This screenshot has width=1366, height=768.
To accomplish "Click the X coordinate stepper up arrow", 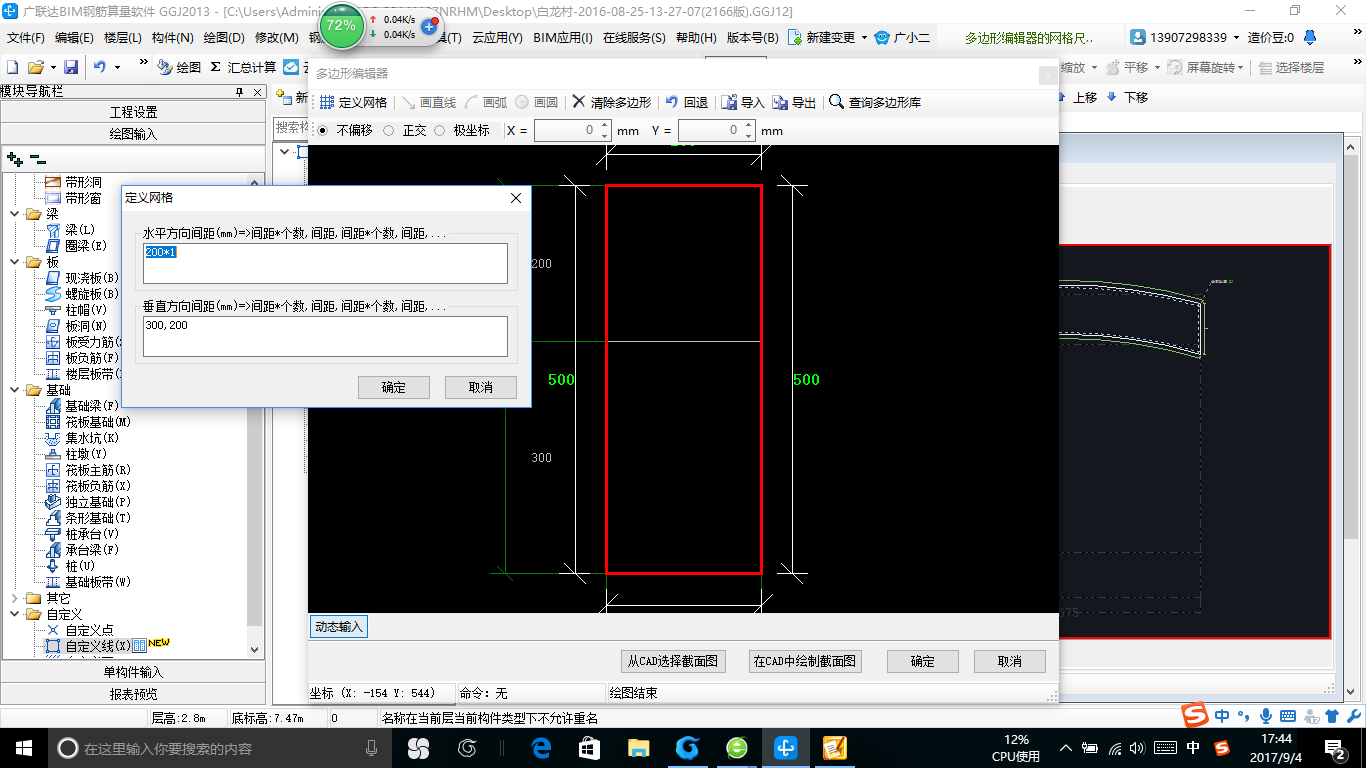I will 604,126.
